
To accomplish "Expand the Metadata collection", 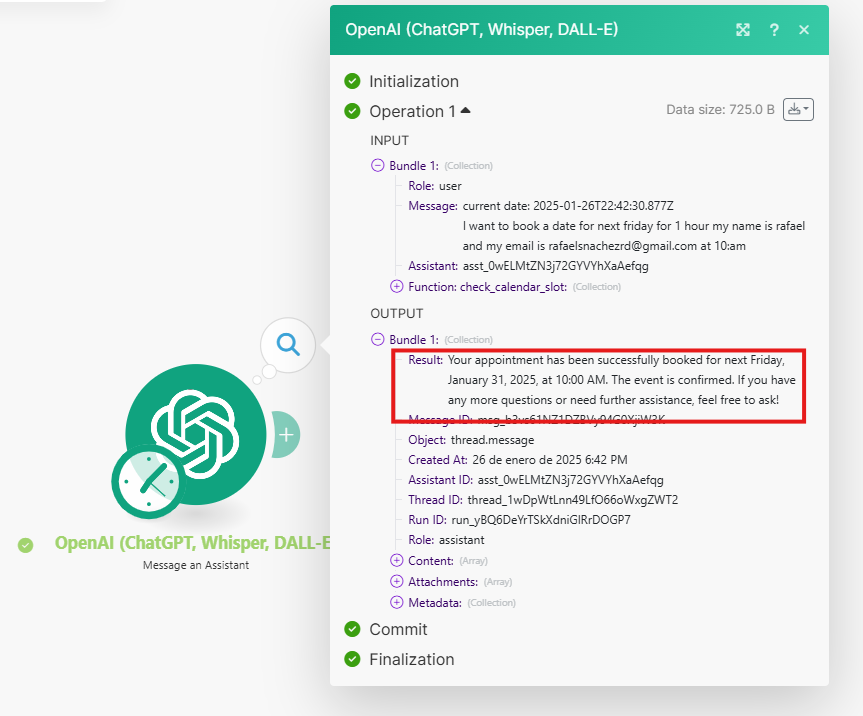I will pos(396,602).
